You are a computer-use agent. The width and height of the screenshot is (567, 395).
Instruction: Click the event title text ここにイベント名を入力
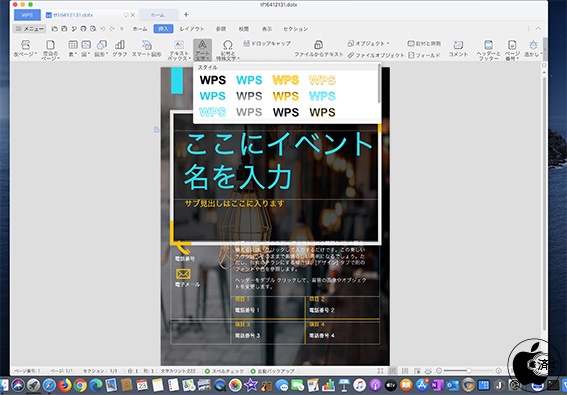[x=278, y=161]
